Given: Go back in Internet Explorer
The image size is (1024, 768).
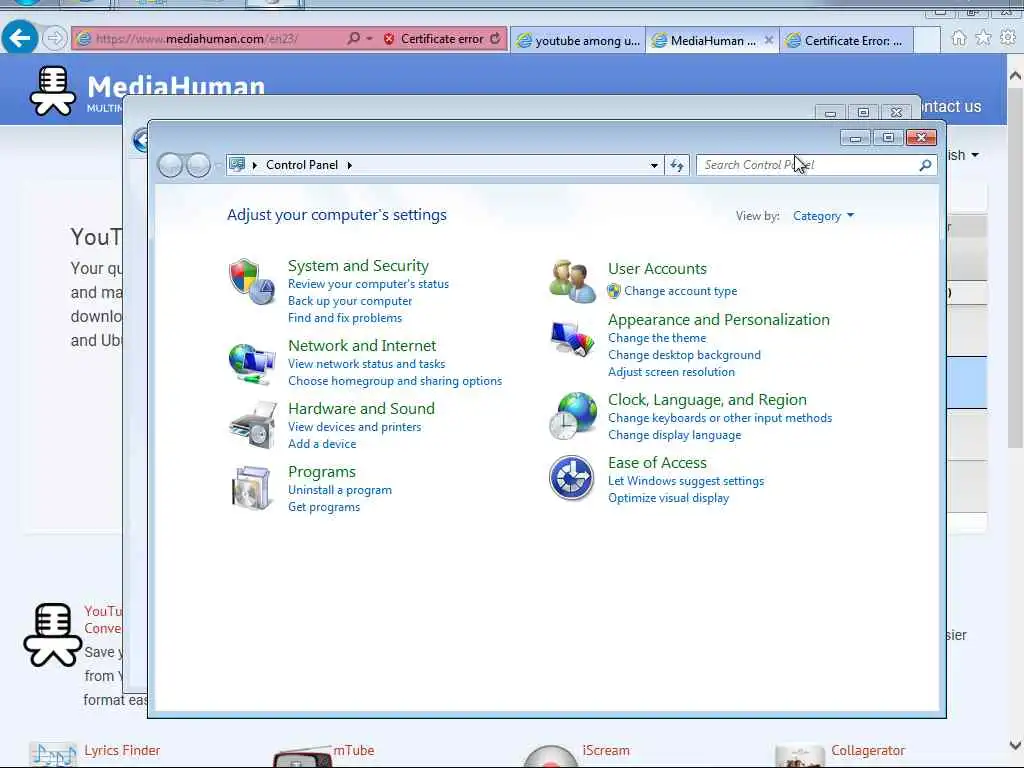Looking at the screenshot, I should point(20,39).
